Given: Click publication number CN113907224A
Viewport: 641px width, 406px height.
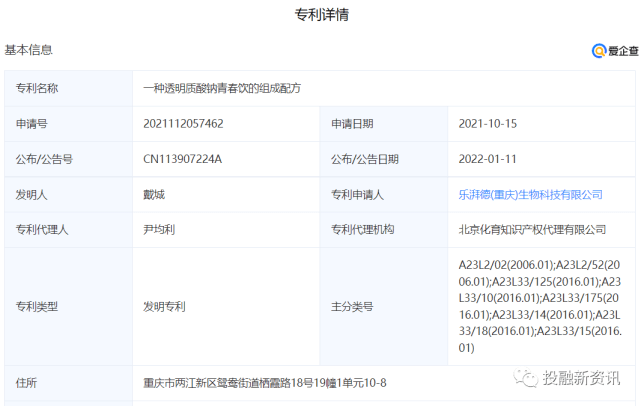Looking at the screenshot, I should click(182, 159).
